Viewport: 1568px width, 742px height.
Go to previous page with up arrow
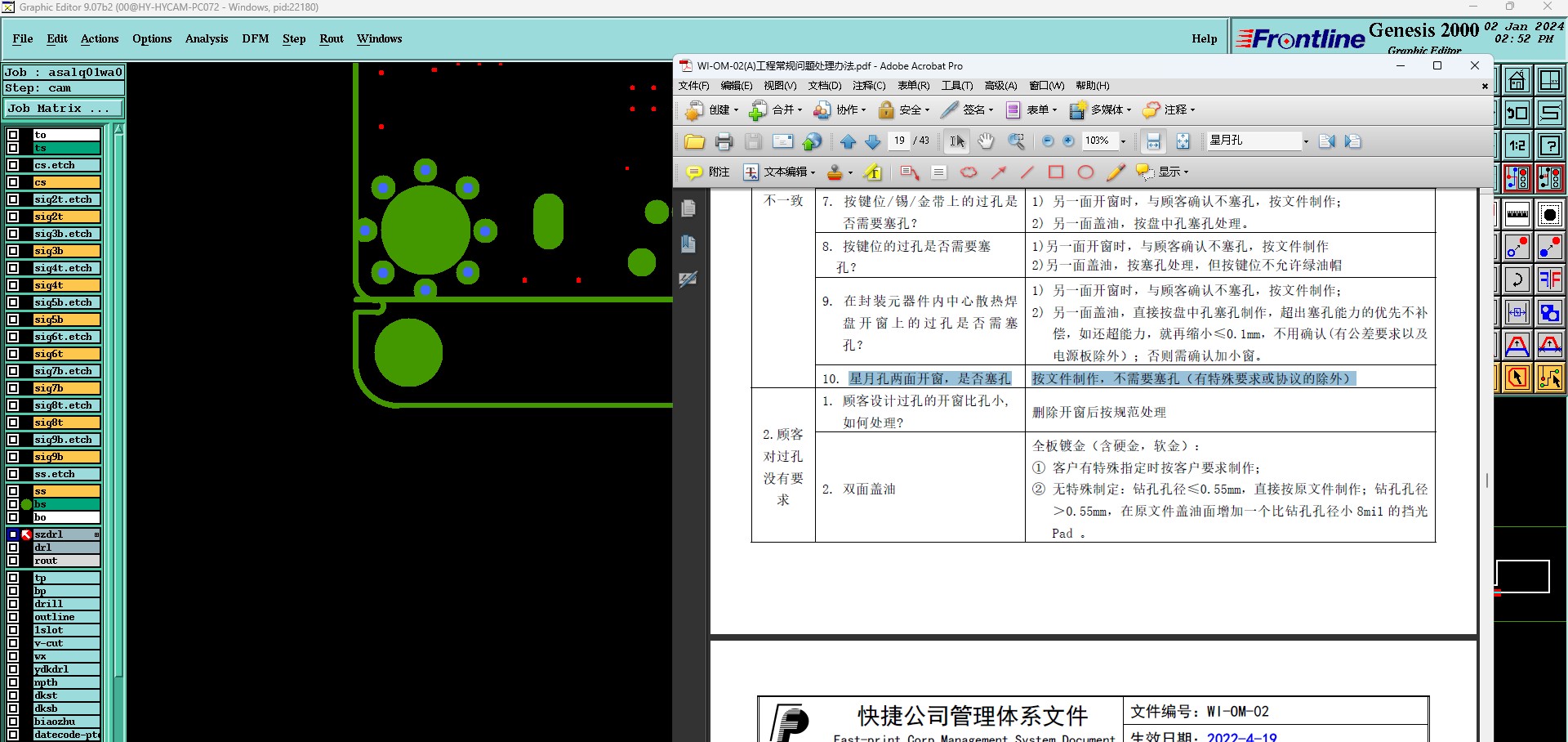(848, 141)
